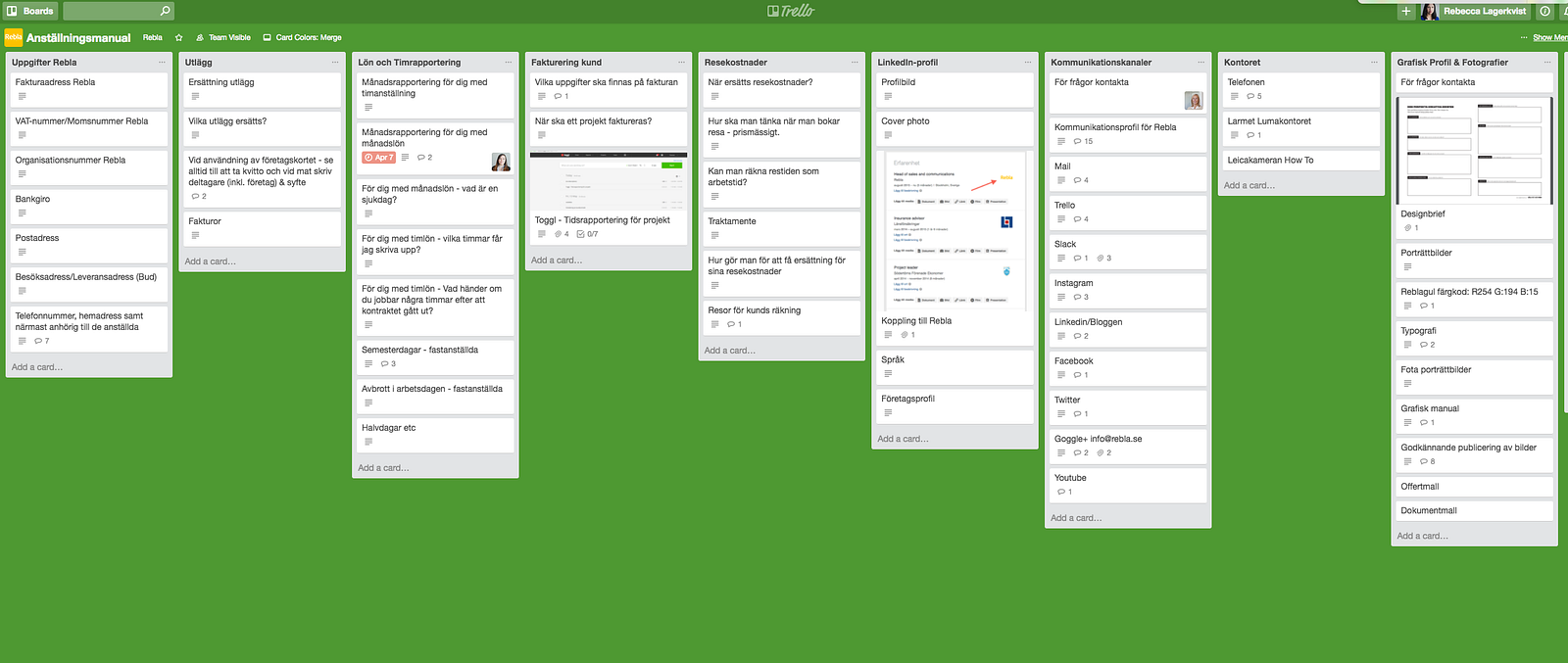
Task: Open list menu for LinkedIn-profil
Action: click(1028, 62)
